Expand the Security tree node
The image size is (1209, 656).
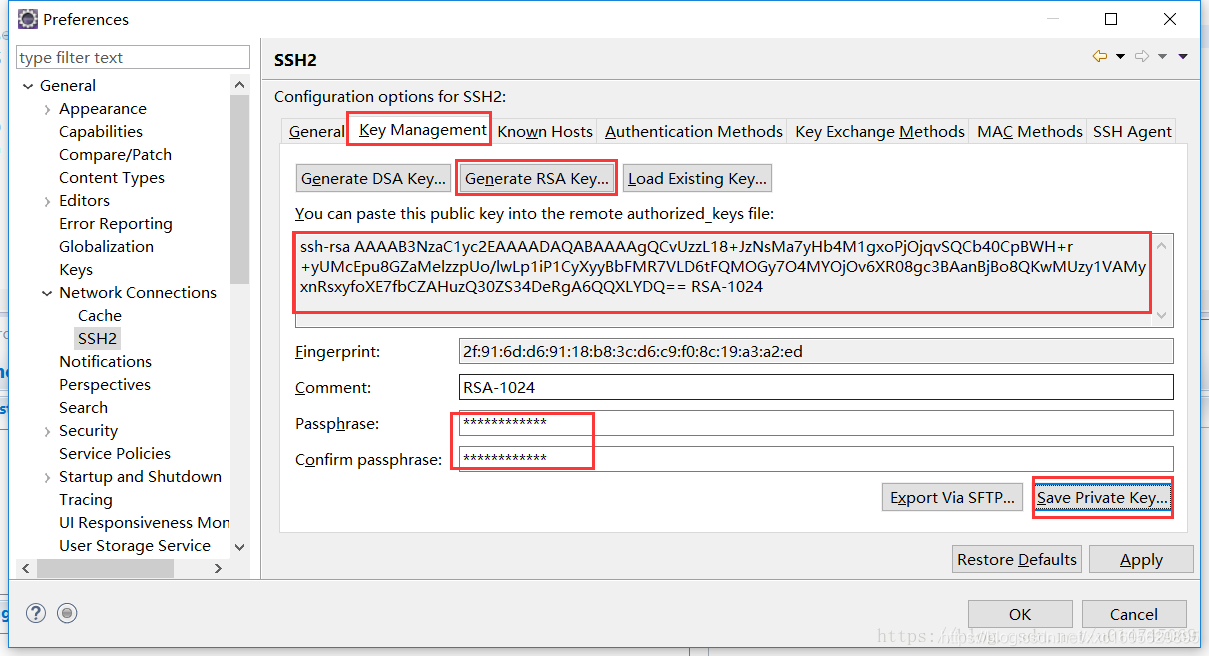coord(47,431)
